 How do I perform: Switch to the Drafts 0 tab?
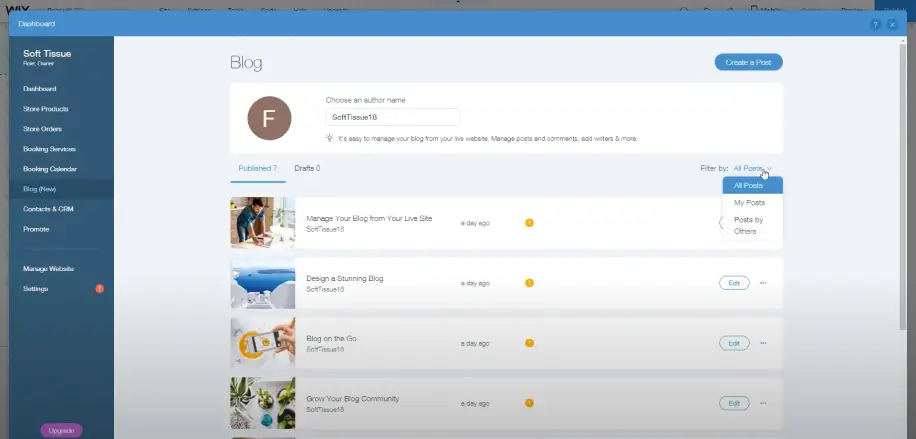coord(307,168)
